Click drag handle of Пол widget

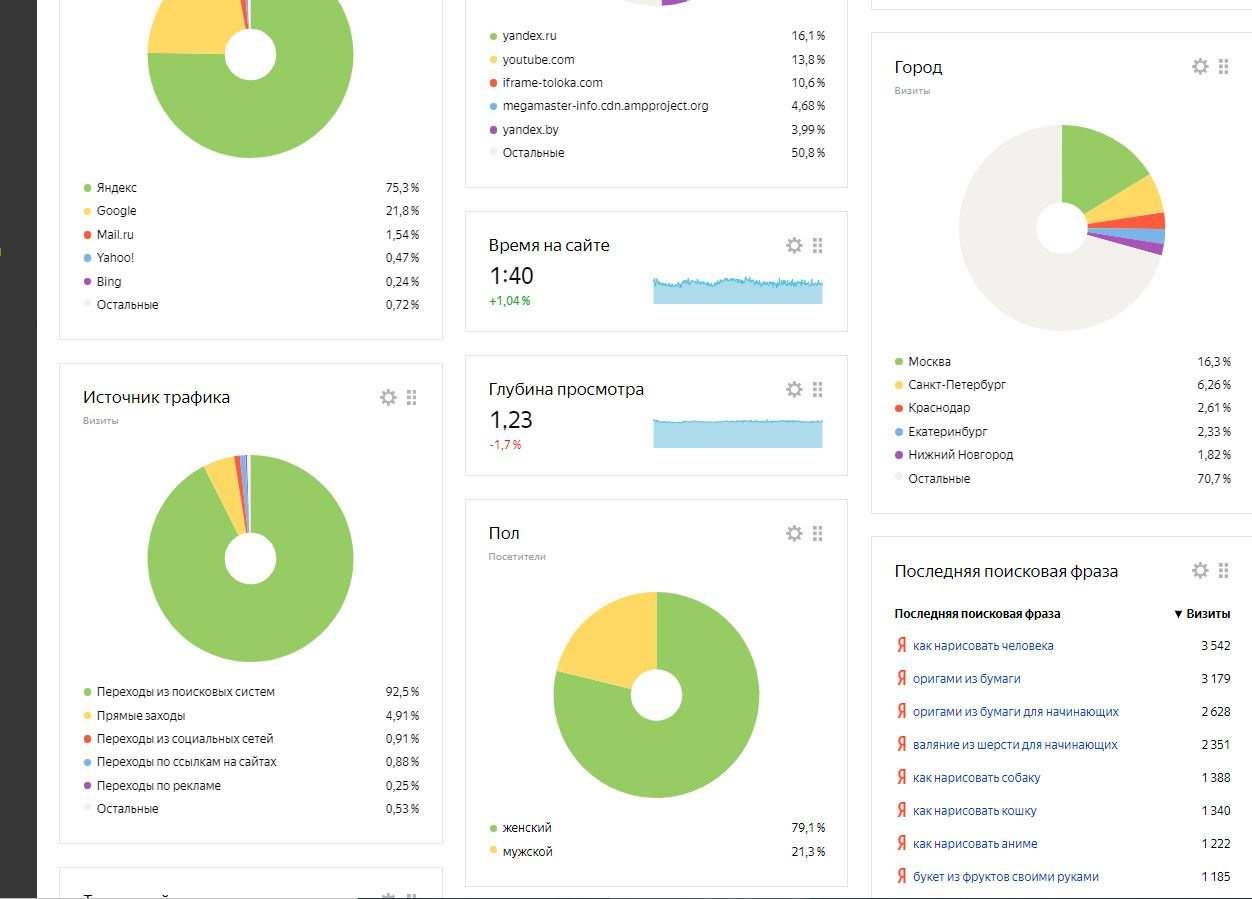coord(818,533)
